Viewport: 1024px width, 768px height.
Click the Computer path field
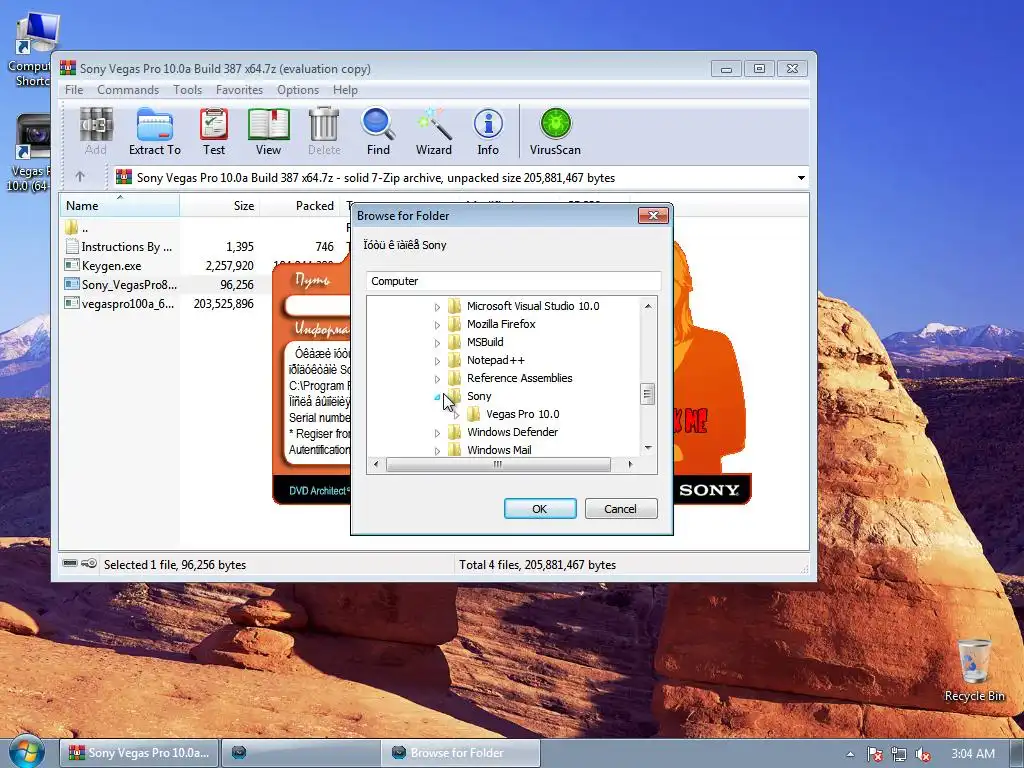[513, 281]
